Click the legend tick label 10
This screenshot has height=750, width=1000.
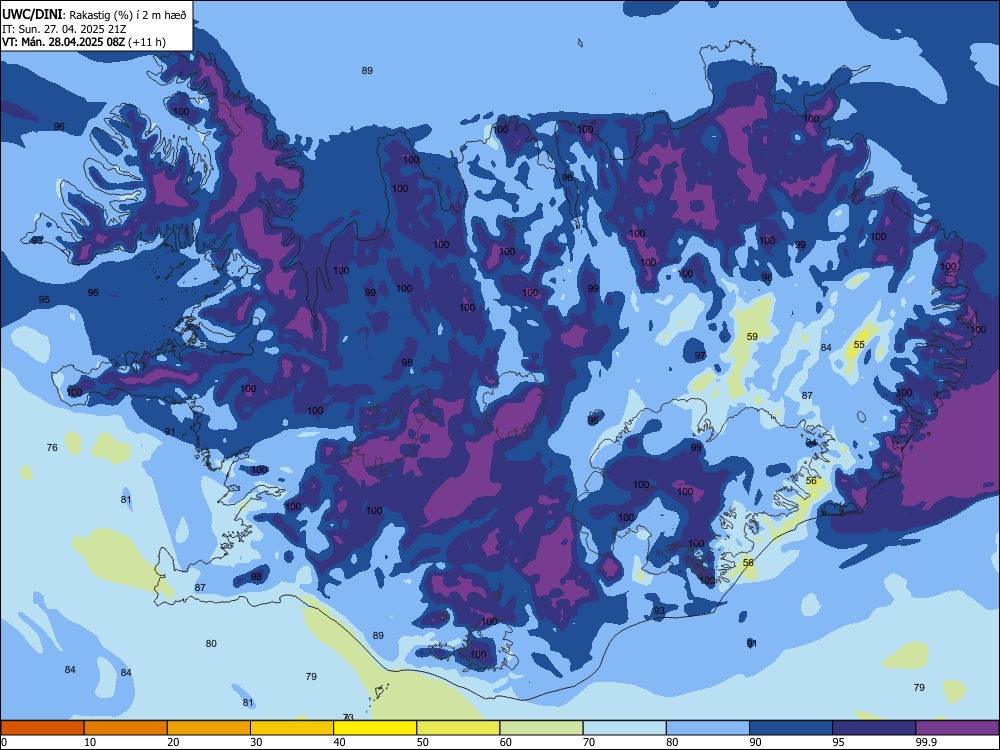point(90,742)
